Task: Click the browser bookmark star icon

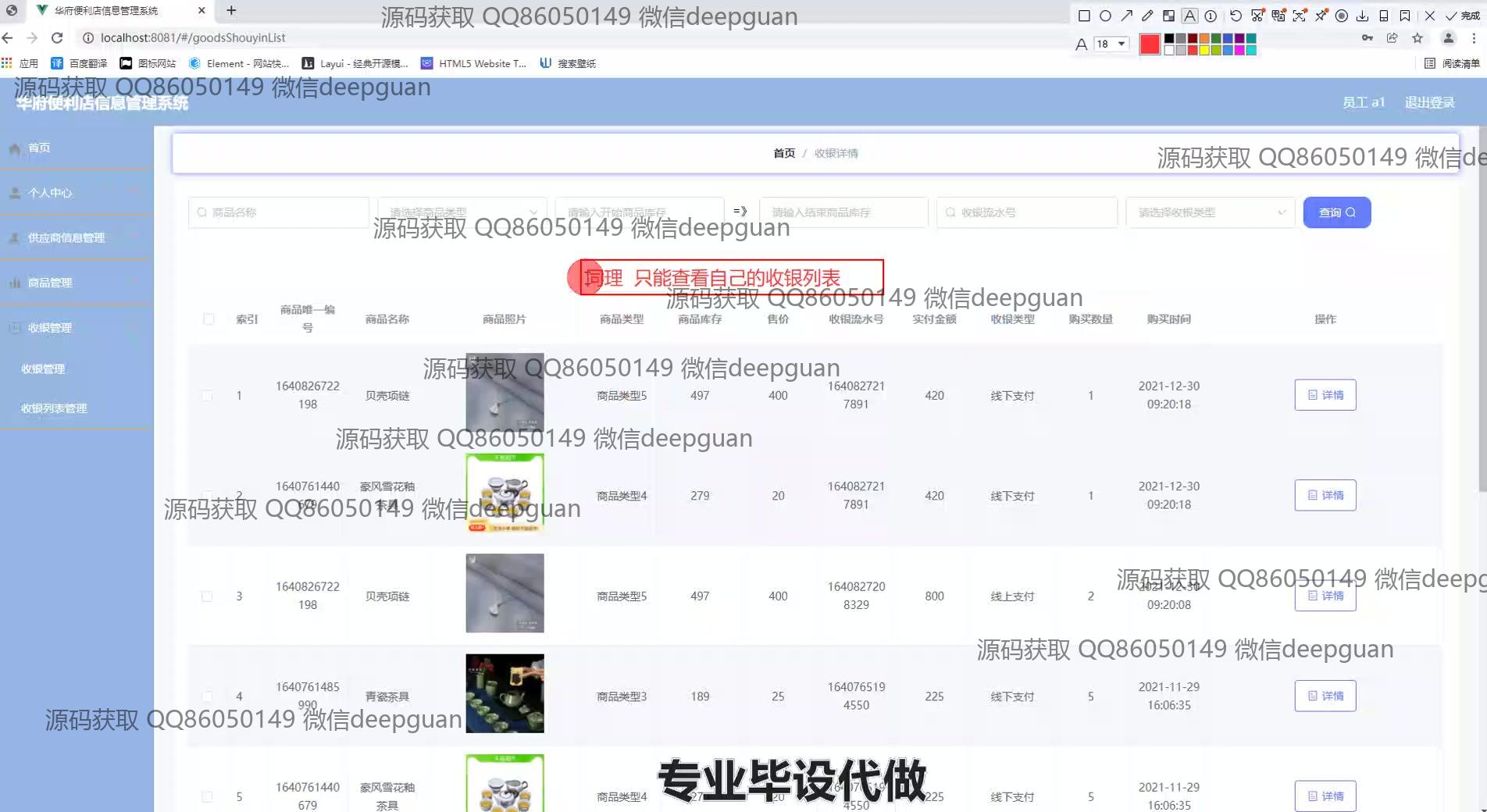Action: [1417, 37]
